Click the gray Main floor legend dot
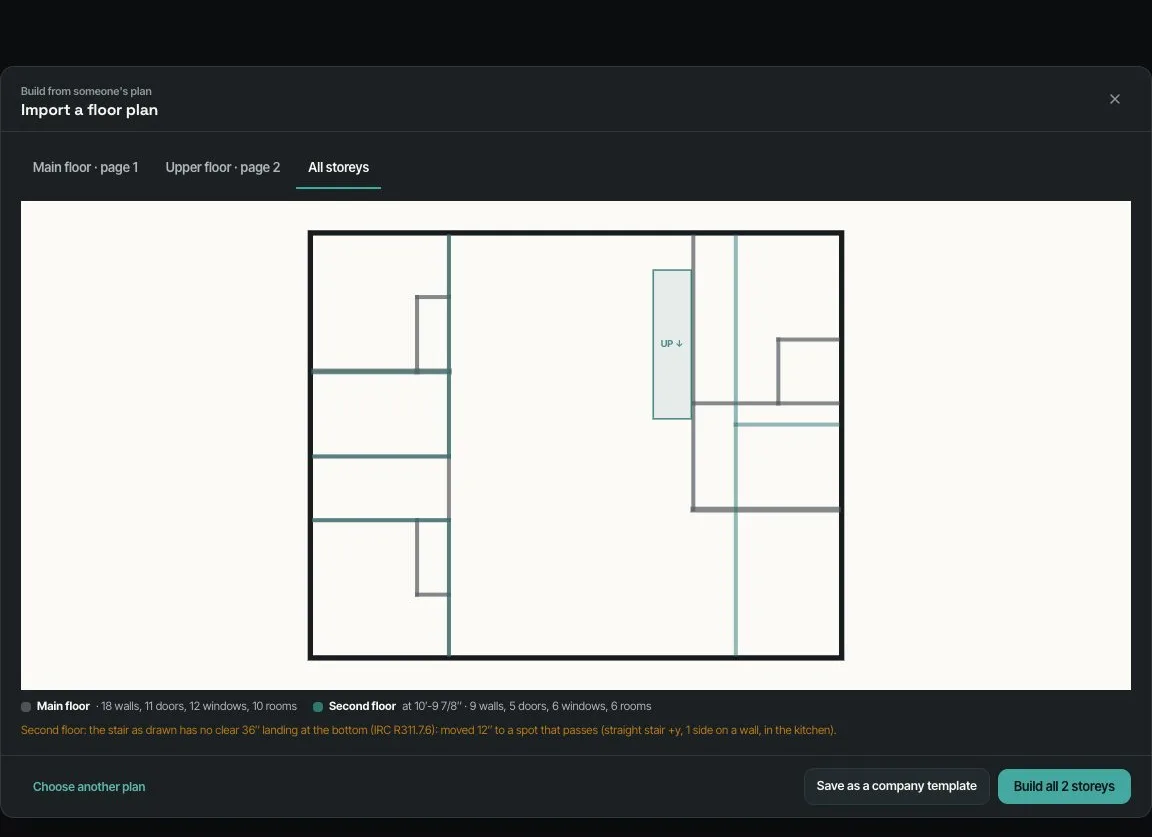Image resolution: width=1152 pixels, height=837 pixels. point(26,707)
